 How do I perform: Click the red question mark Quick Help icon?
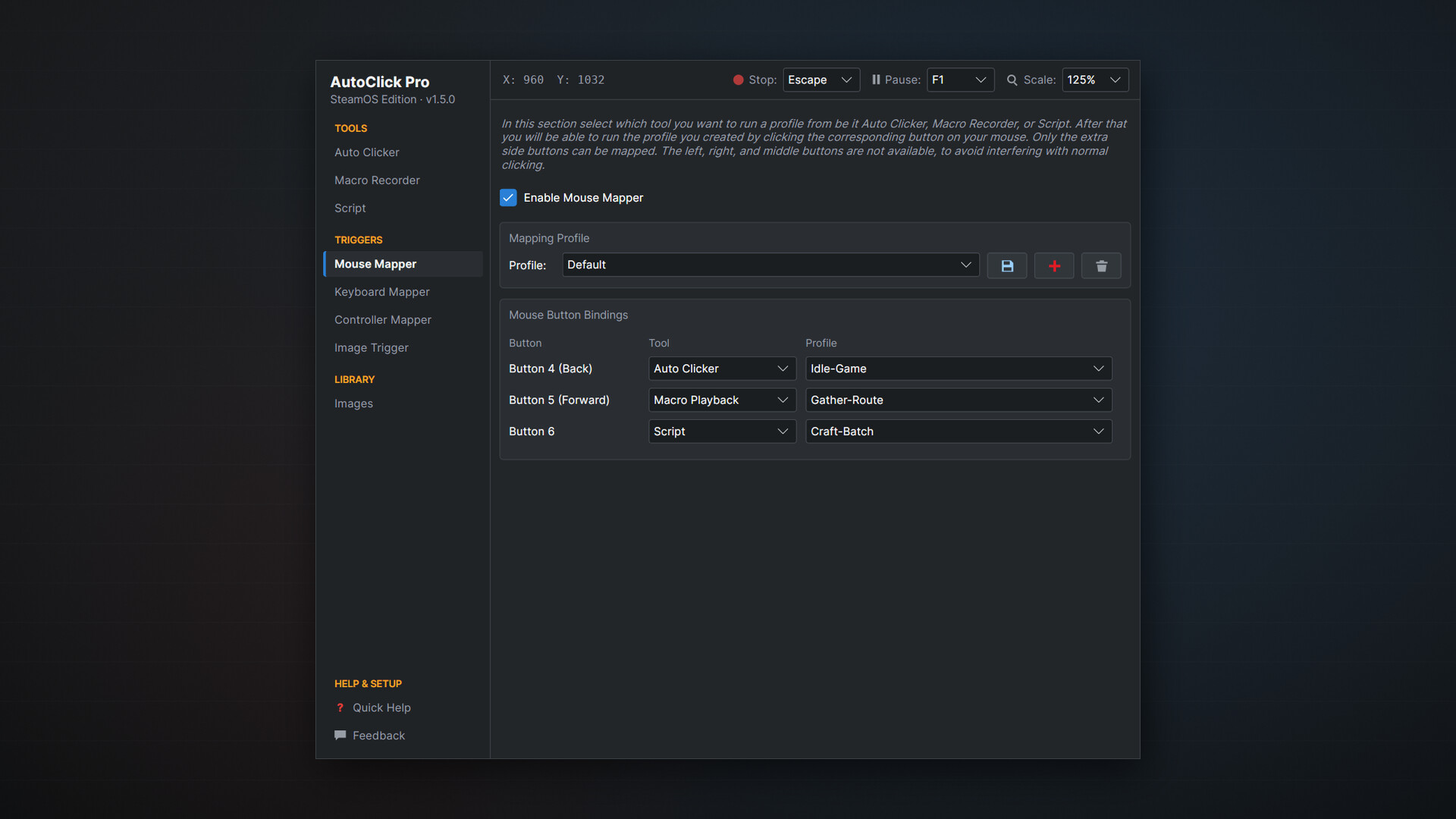[340, 708]
